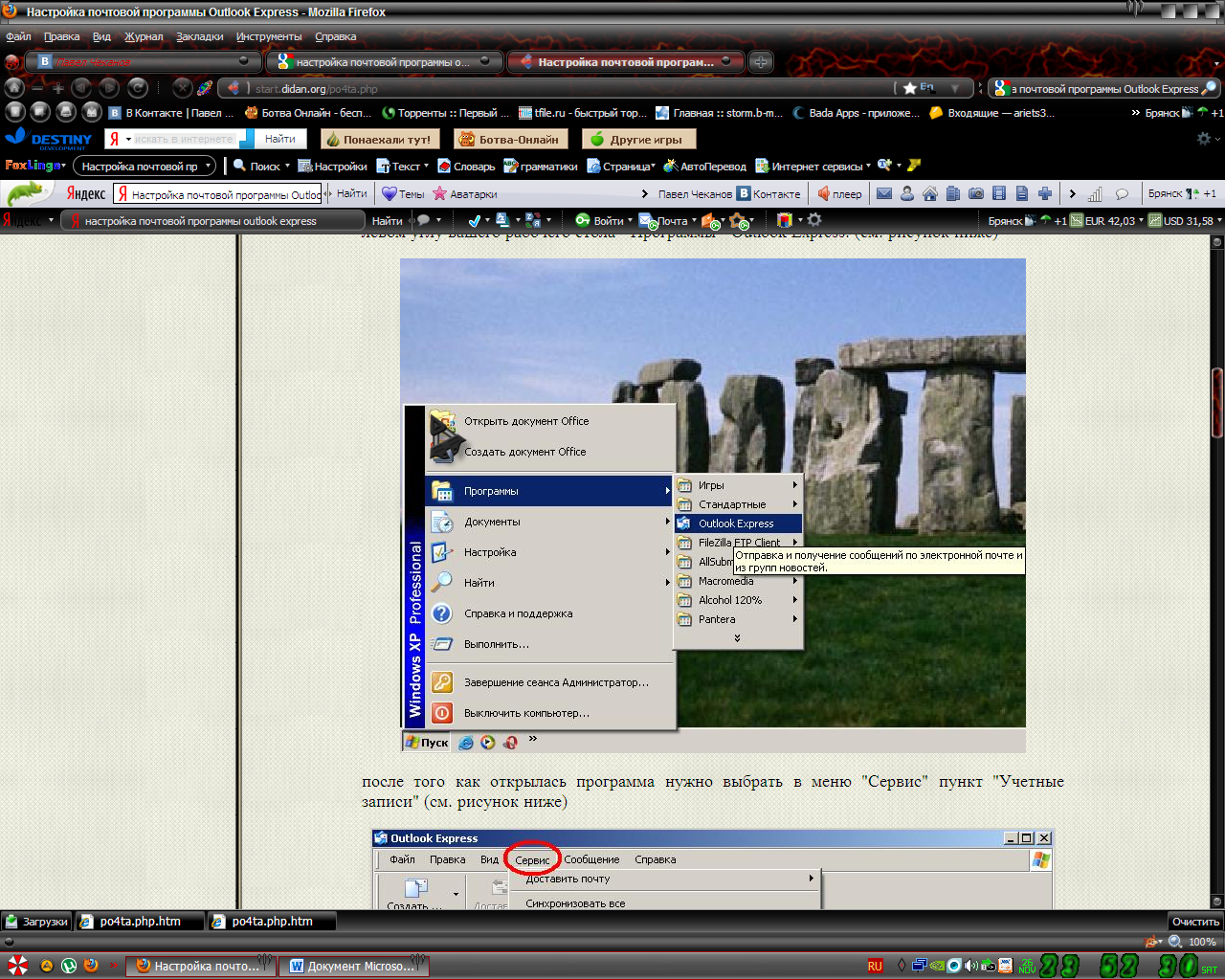Click the 100% zoom level control
1225x980 pixels.
pos(1202,942)
